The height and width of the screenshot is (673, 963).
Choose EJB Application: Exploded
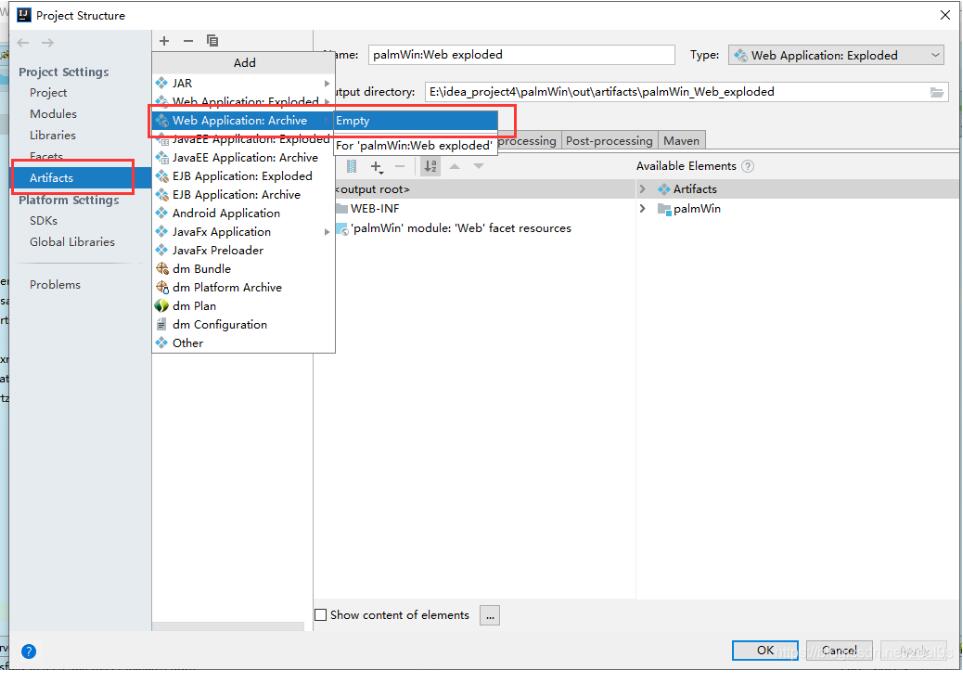243,176
